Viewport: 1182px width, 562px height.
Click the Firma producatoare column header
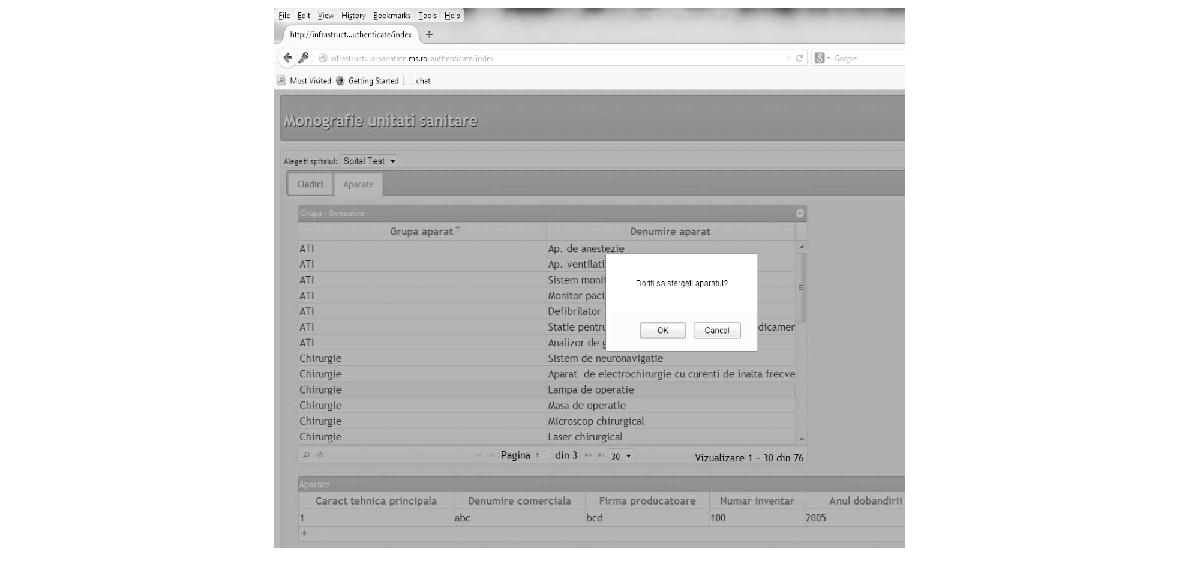coord(647,501)
